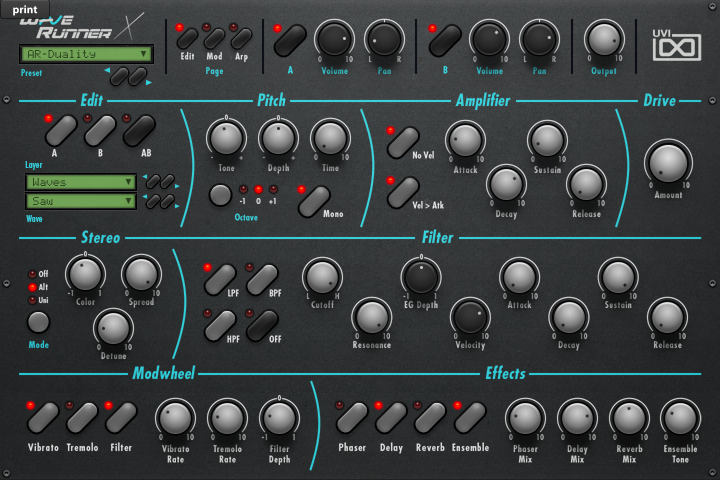The image size is (720, 480).
Task: Click the filter EG Depth knob
Action: pos(421,277)
